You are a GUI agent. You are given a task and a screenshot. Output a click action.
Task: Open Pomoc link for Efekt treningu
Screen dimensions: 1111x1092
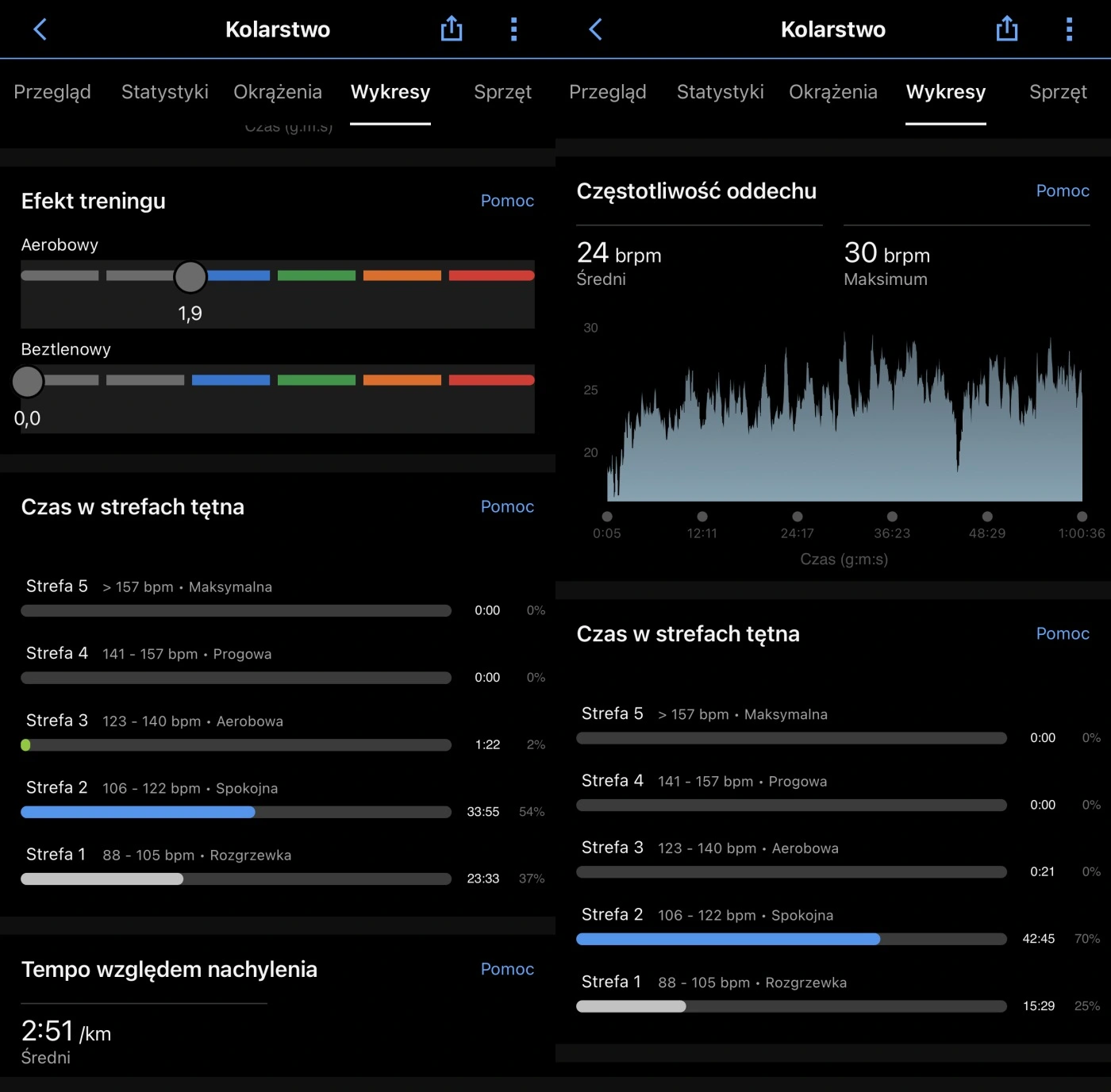507,201
